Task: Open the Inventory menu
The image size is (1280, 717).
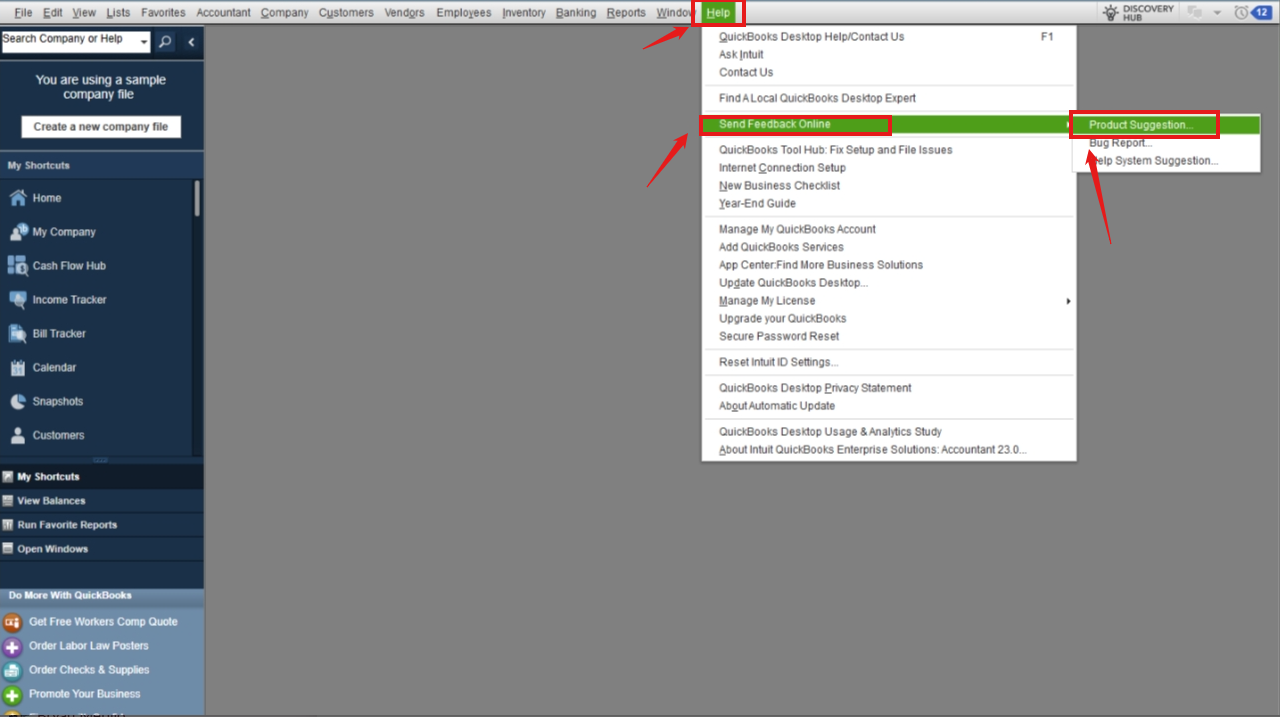Action: pyautogui.click(x=524, y=13)
